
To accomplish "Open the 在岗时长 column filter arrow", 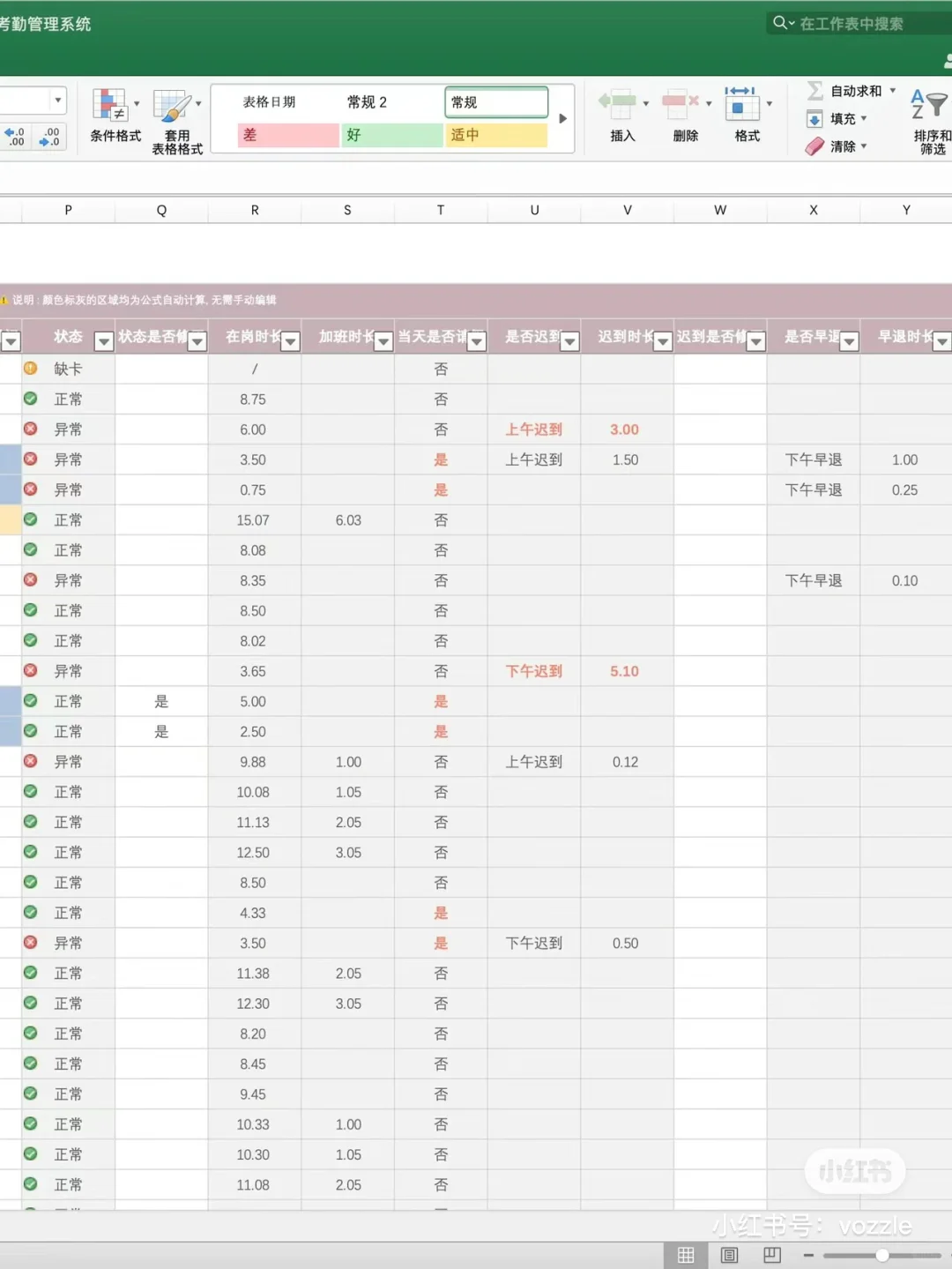I will pyautogui.click(x=289, y=341).
